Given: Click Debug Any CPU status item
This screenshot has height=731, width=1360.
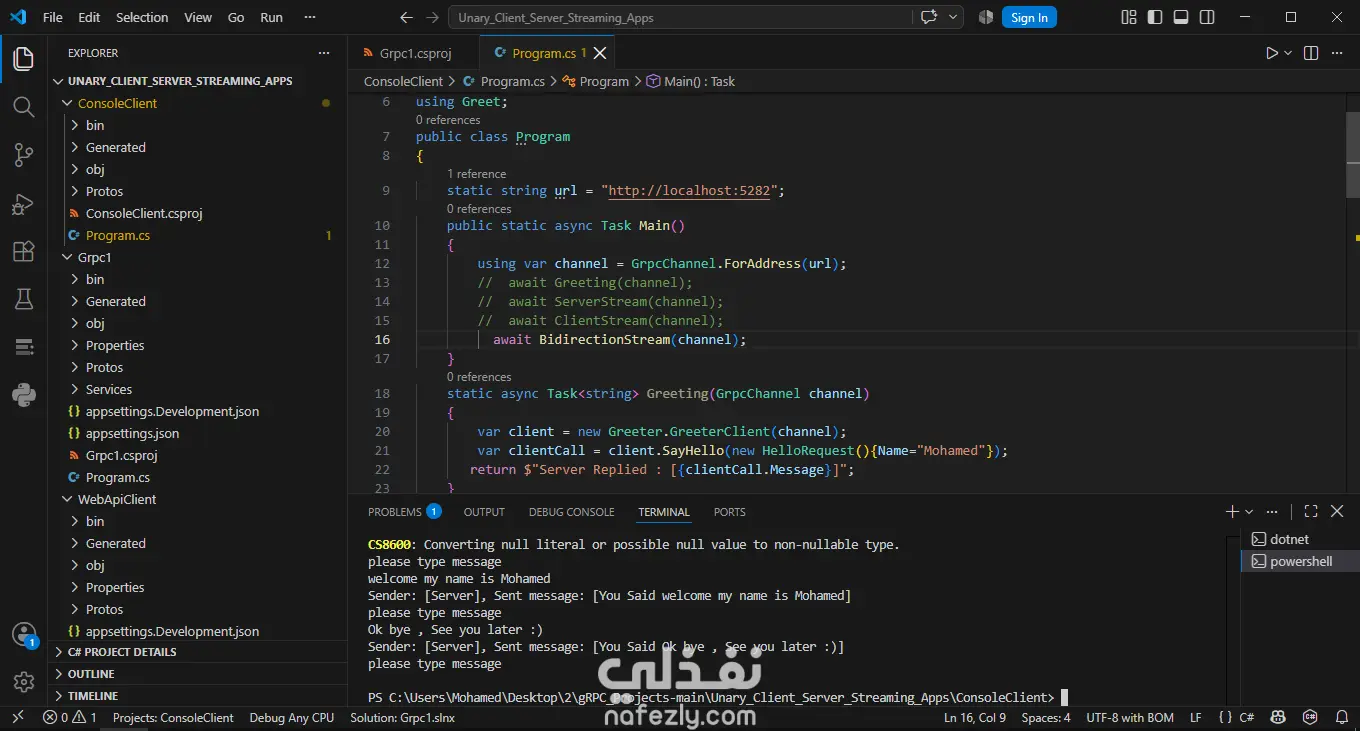Looking at the screenshot, I should (x=292, y=718).
